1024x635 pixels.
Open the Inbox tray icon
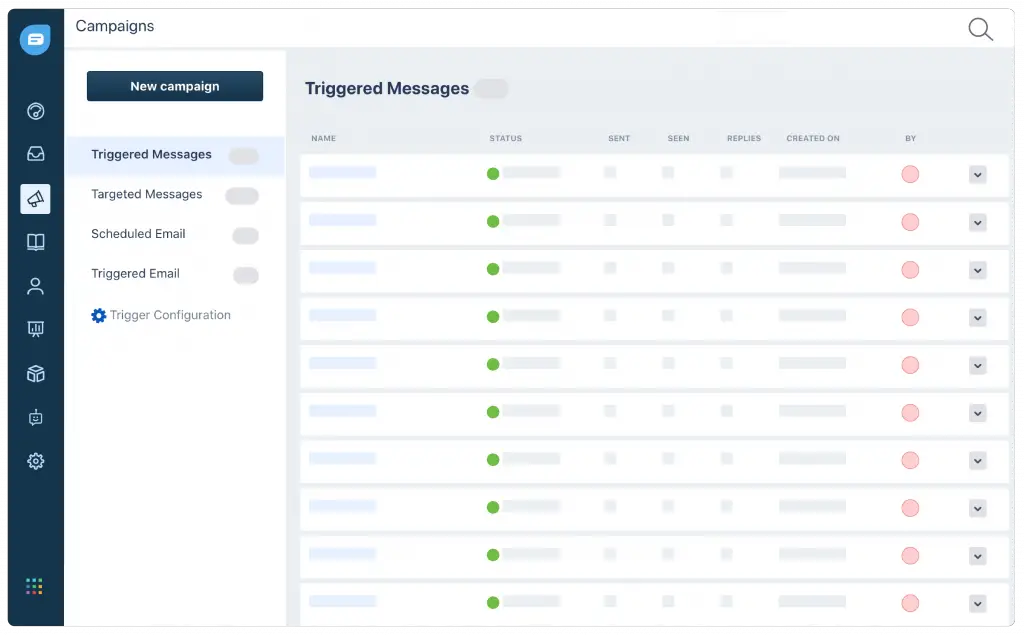pos(35,154)
